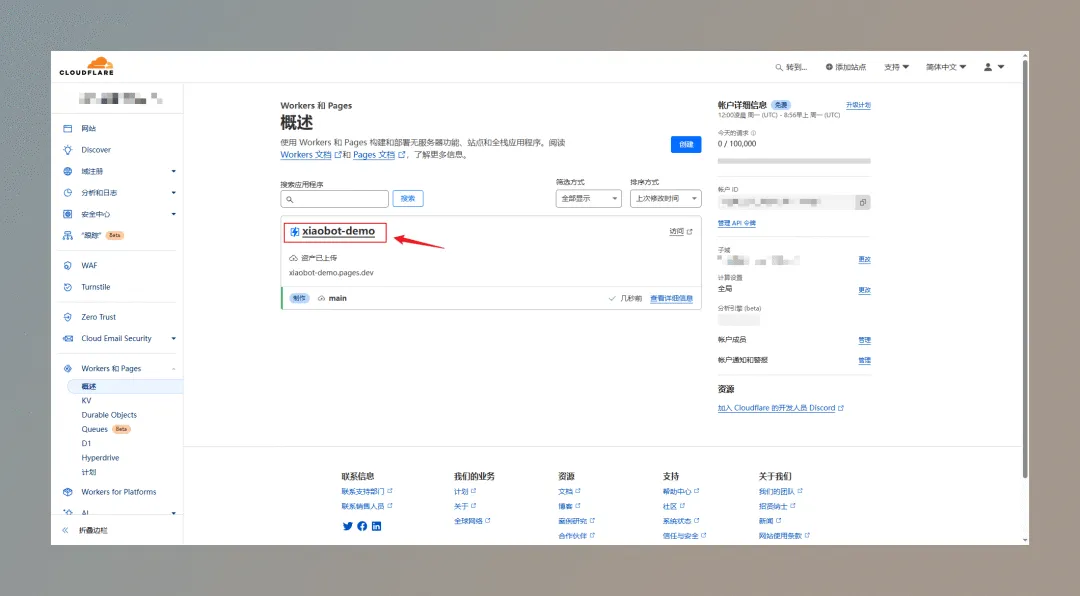Viewport: 1080px width, 596px height.
Task: Open Queues in the sidebar
Action: (94, 429)
